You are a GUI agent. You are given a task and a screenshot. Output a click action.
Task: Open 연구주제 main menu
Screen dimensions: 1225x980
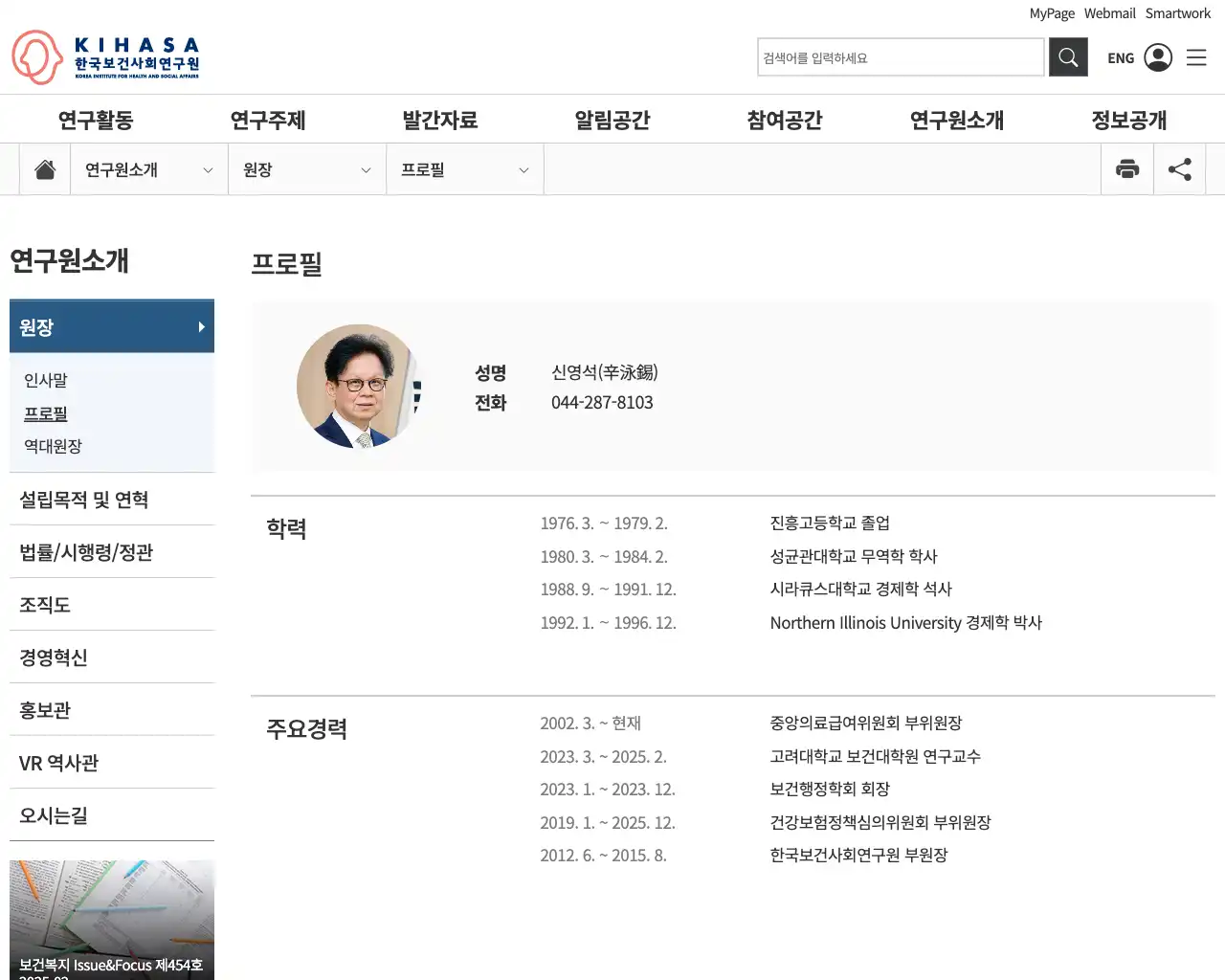click(268, 120)
